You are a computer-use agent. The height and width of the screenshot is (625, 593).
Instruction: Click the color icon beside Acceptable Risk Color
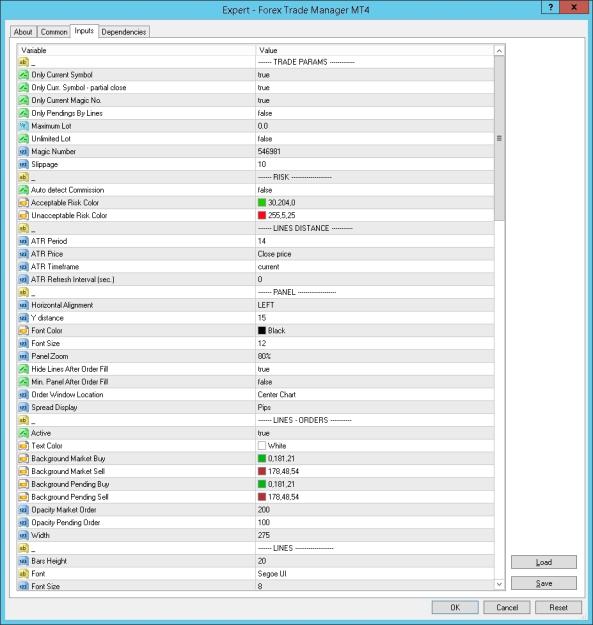pyautogui.click(x=24, y=203)
